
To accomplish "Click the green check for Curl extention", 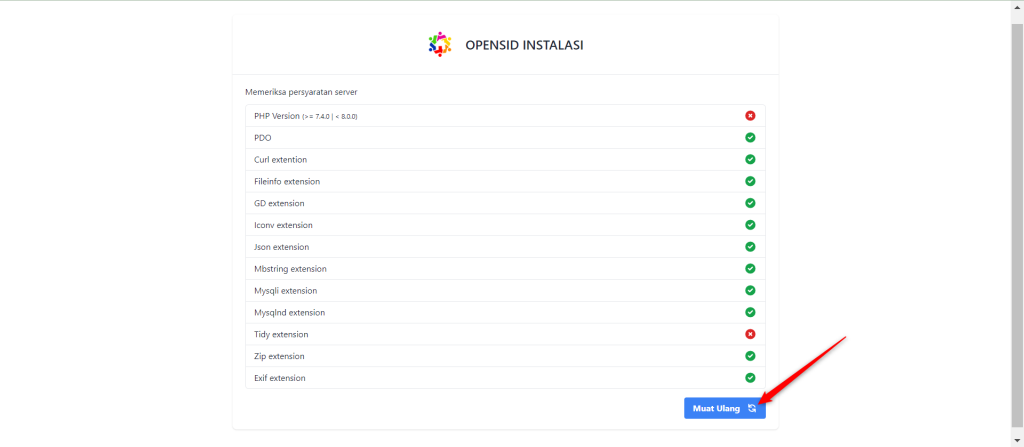I will coord(750,159).
